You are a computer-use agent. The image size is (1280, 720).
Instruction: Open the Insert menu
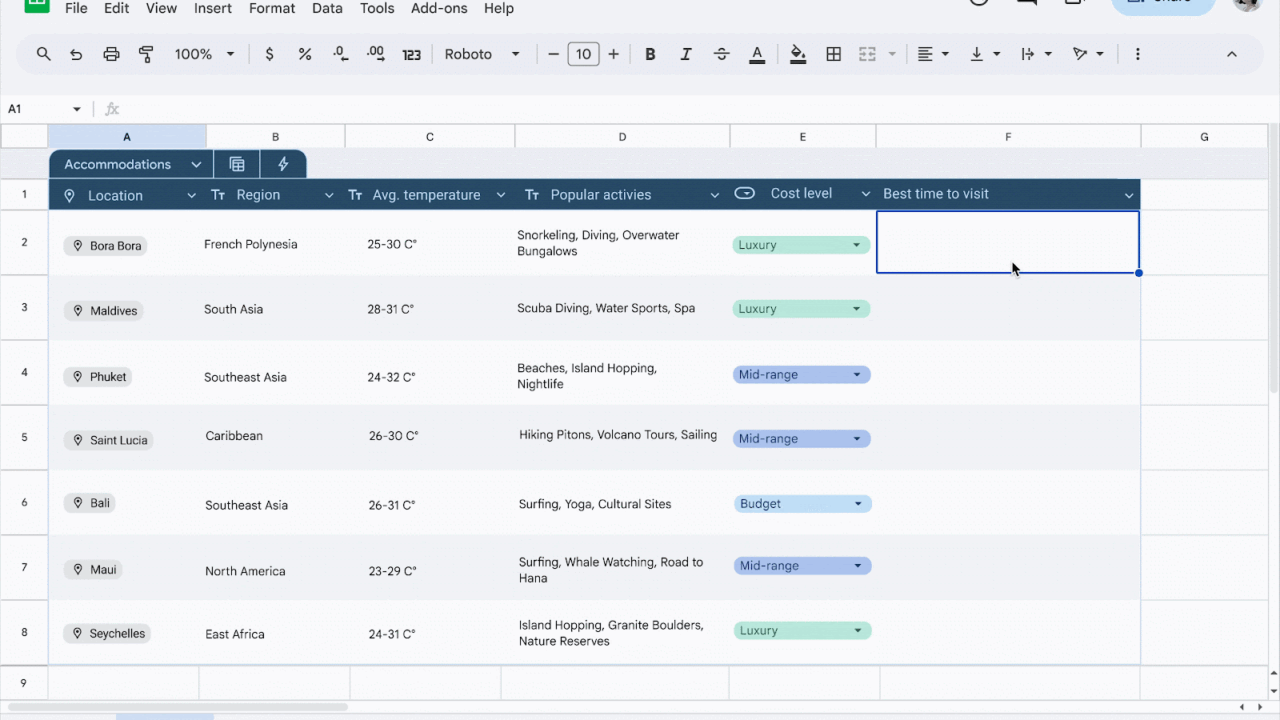pos(213,9)
